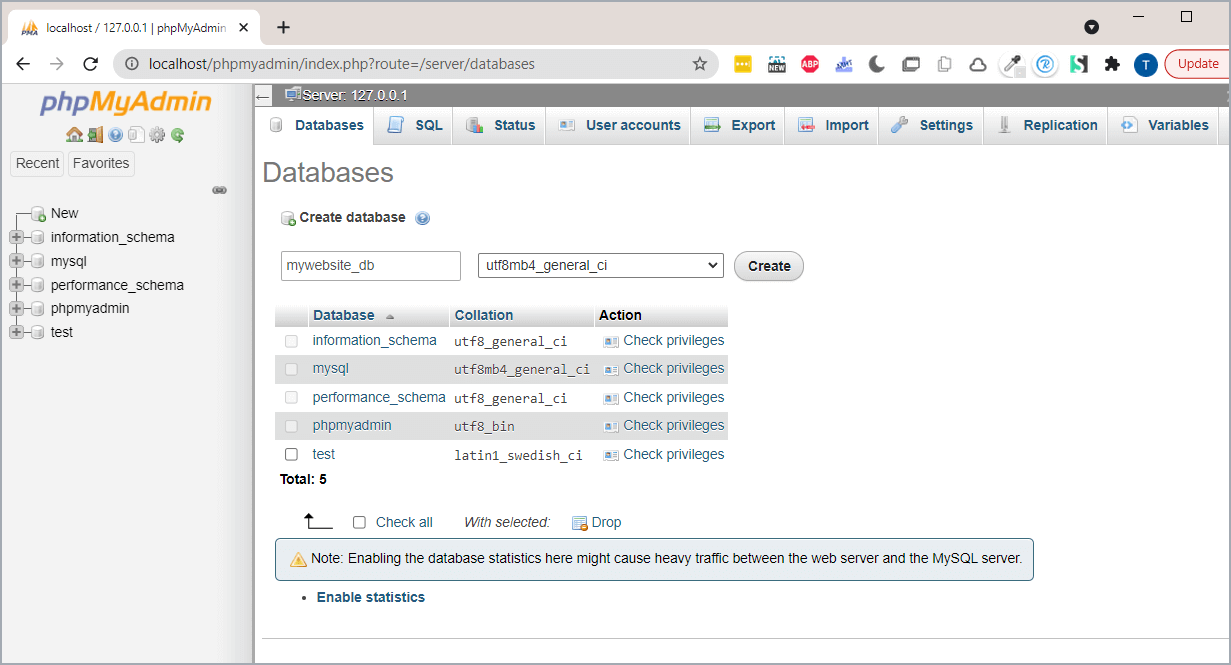Expand the mysql database tree node

coord(16,261)
